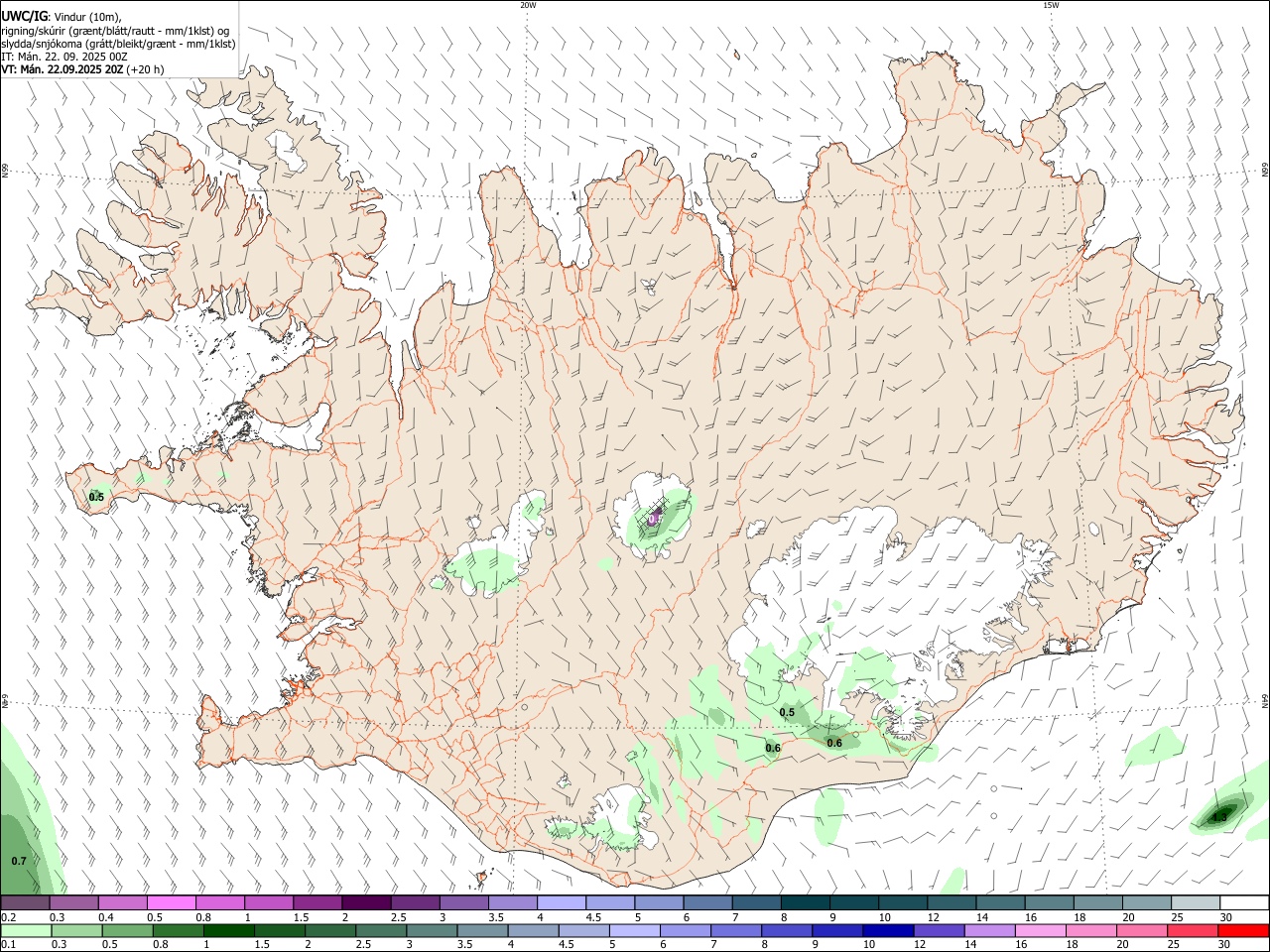Click the white 30 swatch ending the upper scale
The height and width of the screenshot is (952, 1270).
coord(1244,902)
